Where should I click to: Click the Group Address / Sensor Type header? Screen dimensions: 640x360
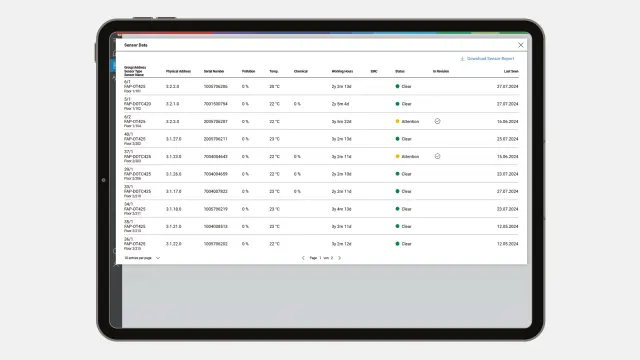click(x=135, y=71)
